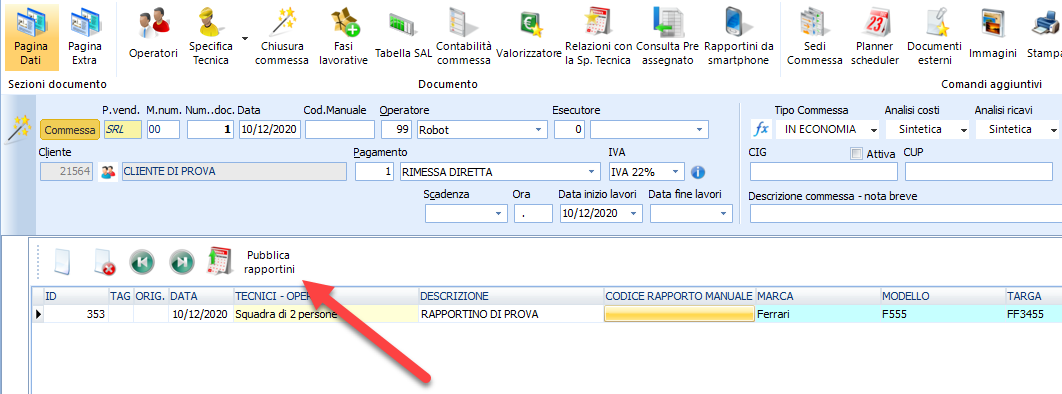
Task: Open the Scadenza dropdown
Action: click(499, 213)
